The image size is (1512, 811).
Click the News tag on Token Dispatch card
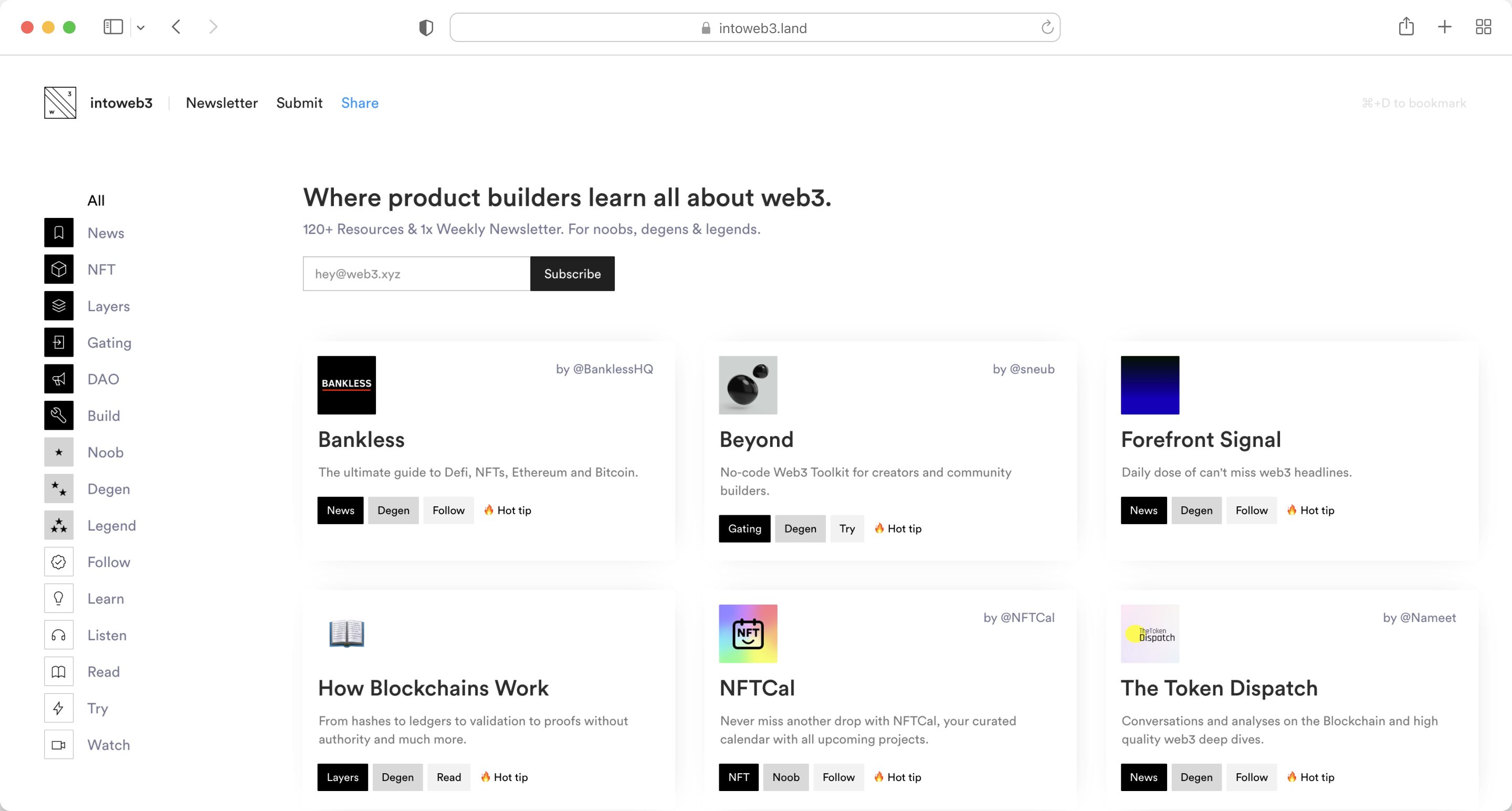[1143, 777]
